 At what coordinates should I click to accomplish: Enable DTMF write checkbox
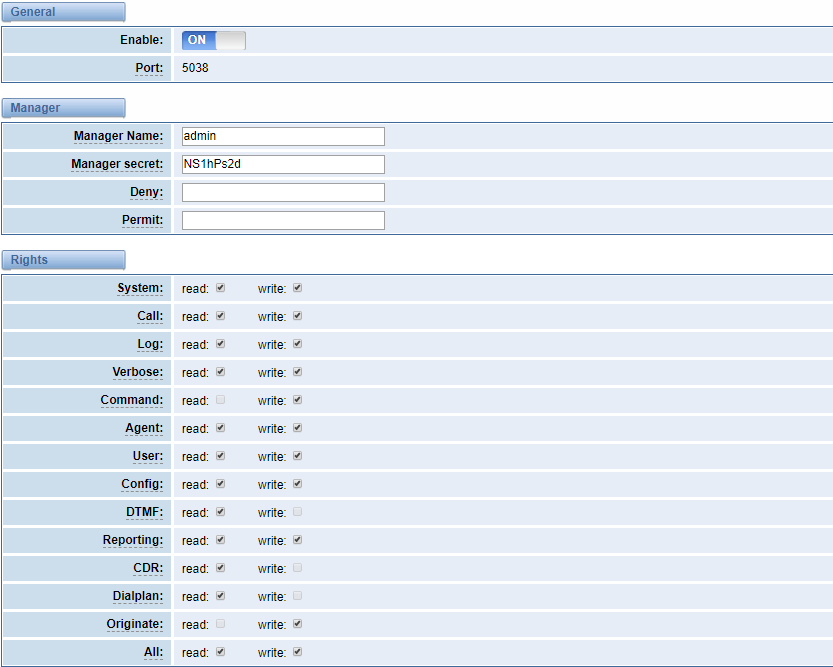point(298,512)
